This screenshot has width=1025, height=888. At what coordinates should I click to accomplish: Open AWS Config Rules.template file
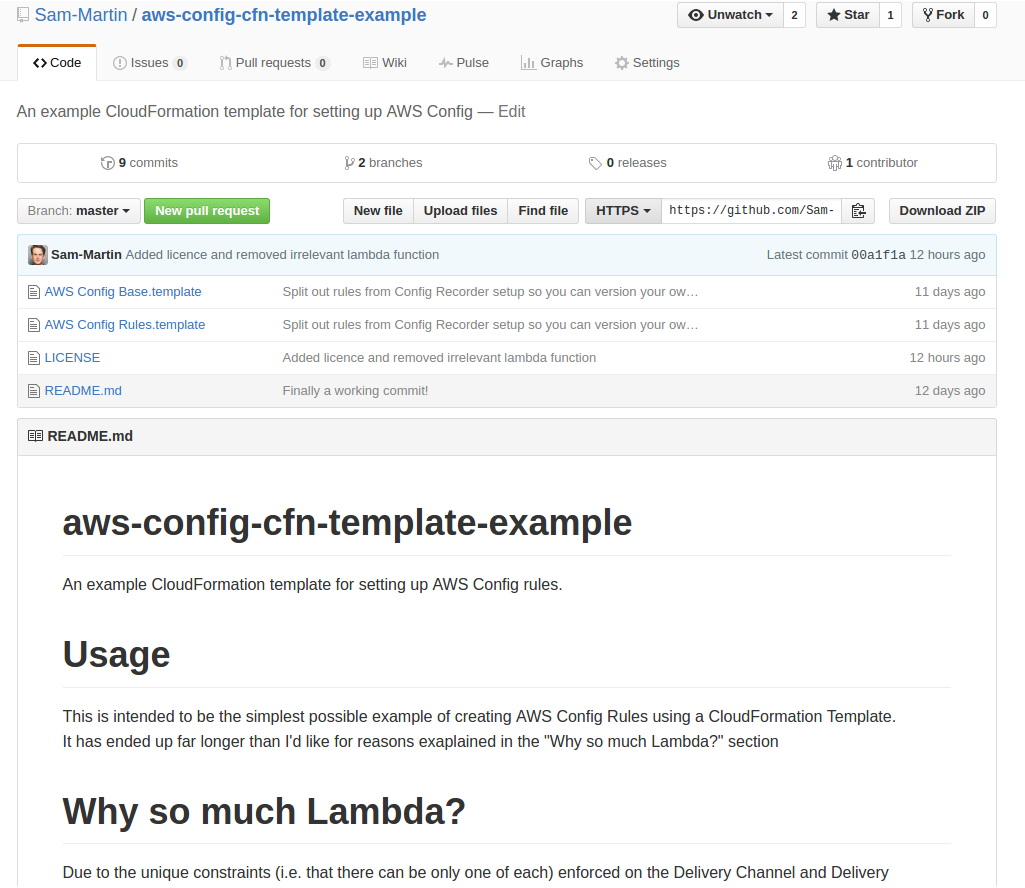(x=125, y=325)
